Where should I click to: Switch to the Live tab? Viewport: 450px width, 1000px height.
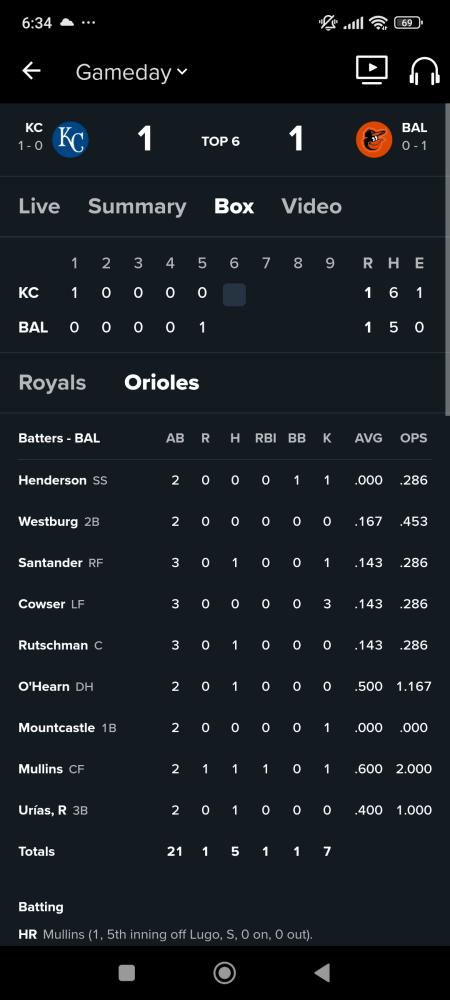(40, 206)
